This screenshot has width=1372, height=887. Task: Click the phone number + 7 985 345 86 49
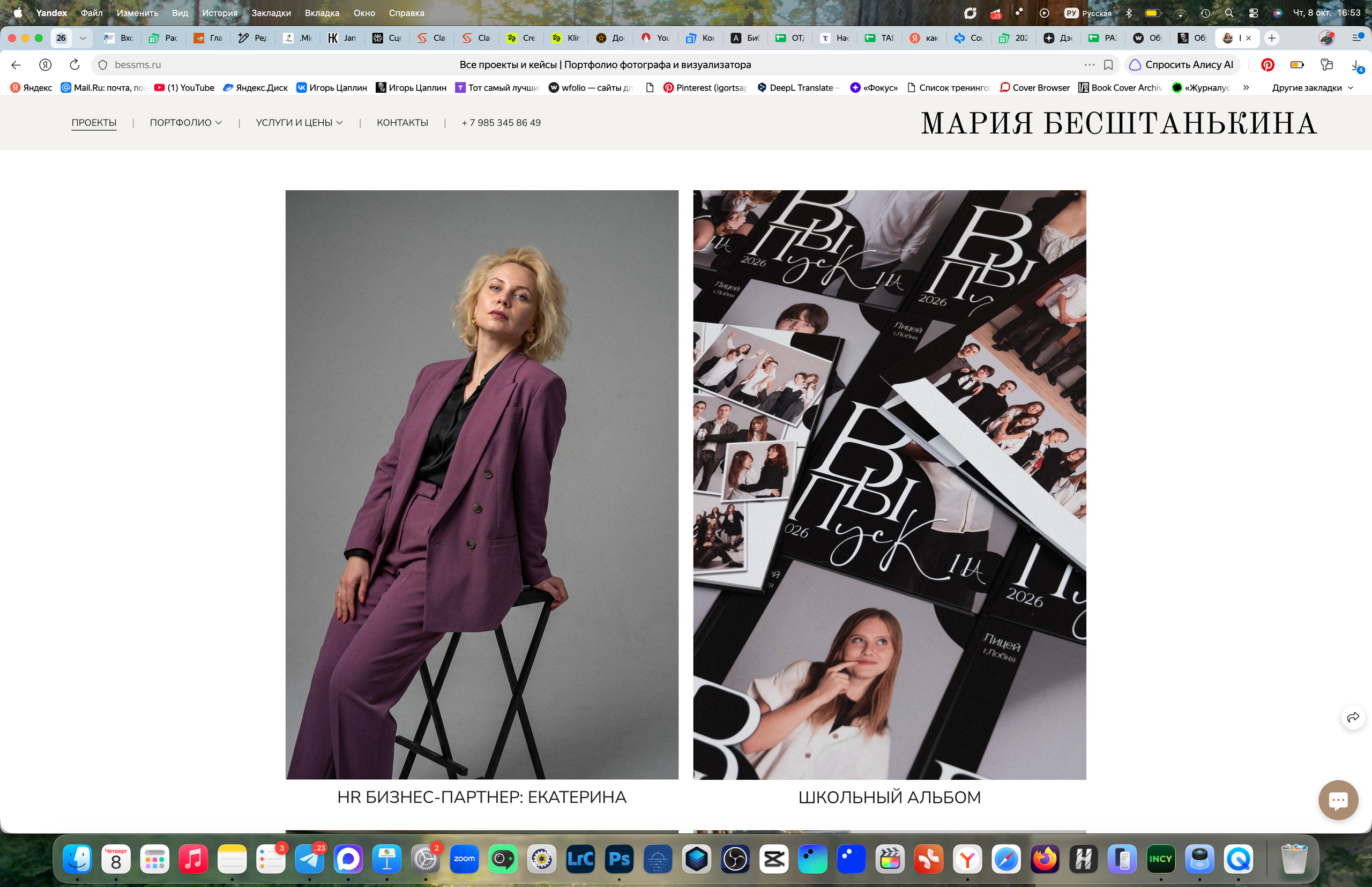(501, 123)
